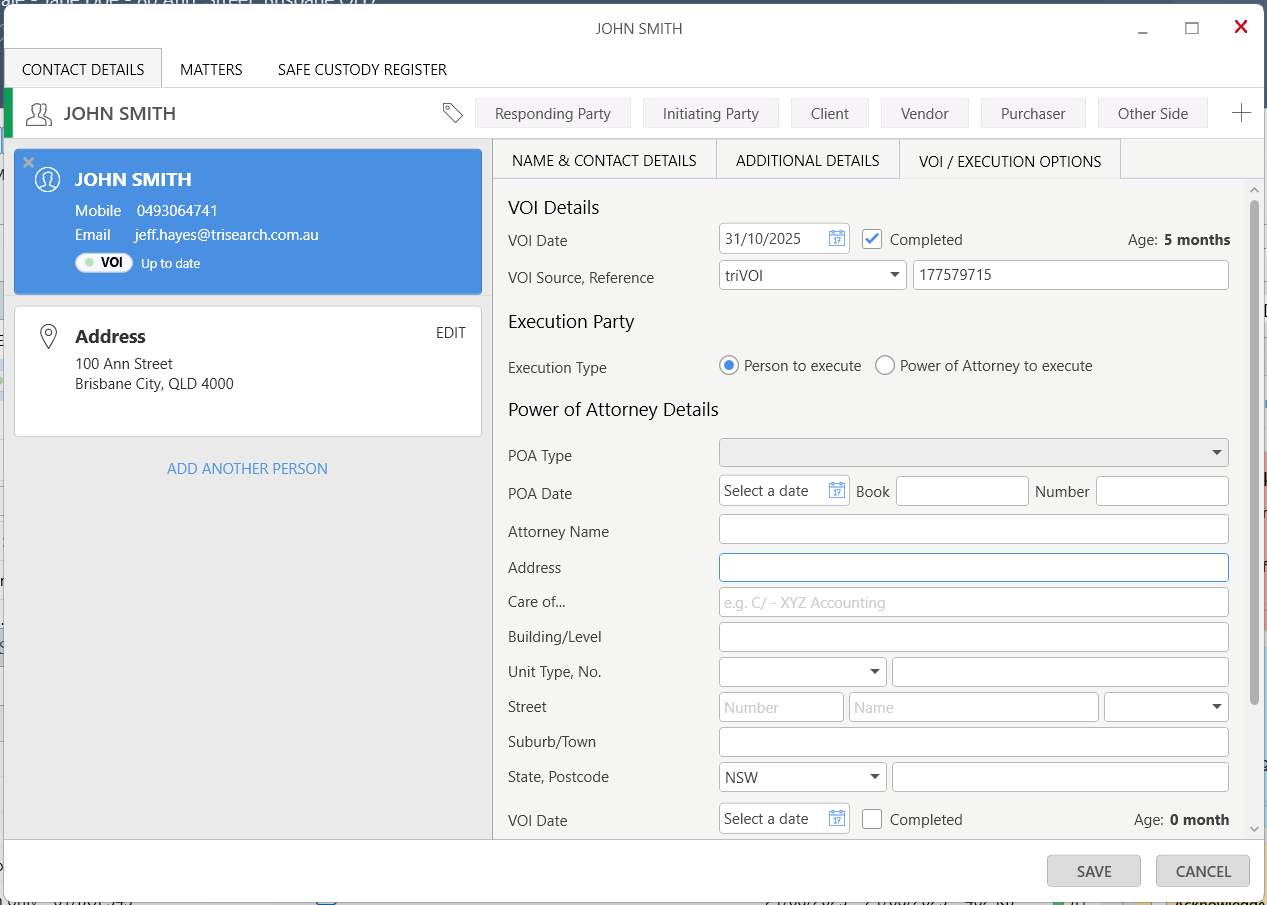This screenshot has width=1267, height=905.
Task: Remove John Smith card with X icon
Action: point(28,162)
